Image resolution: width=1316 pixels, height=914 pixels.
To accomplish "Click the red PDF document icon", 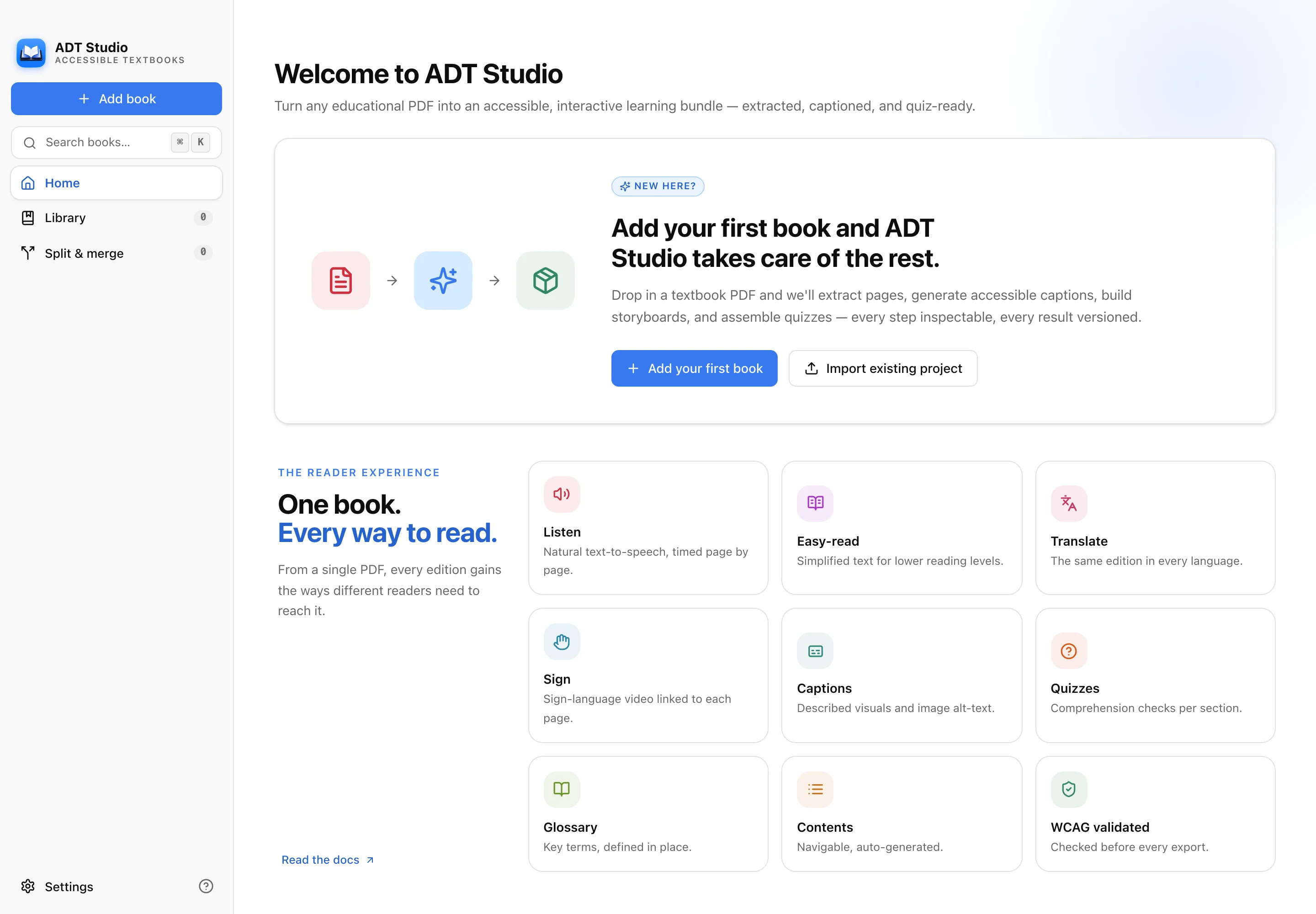I will (341, 281).
